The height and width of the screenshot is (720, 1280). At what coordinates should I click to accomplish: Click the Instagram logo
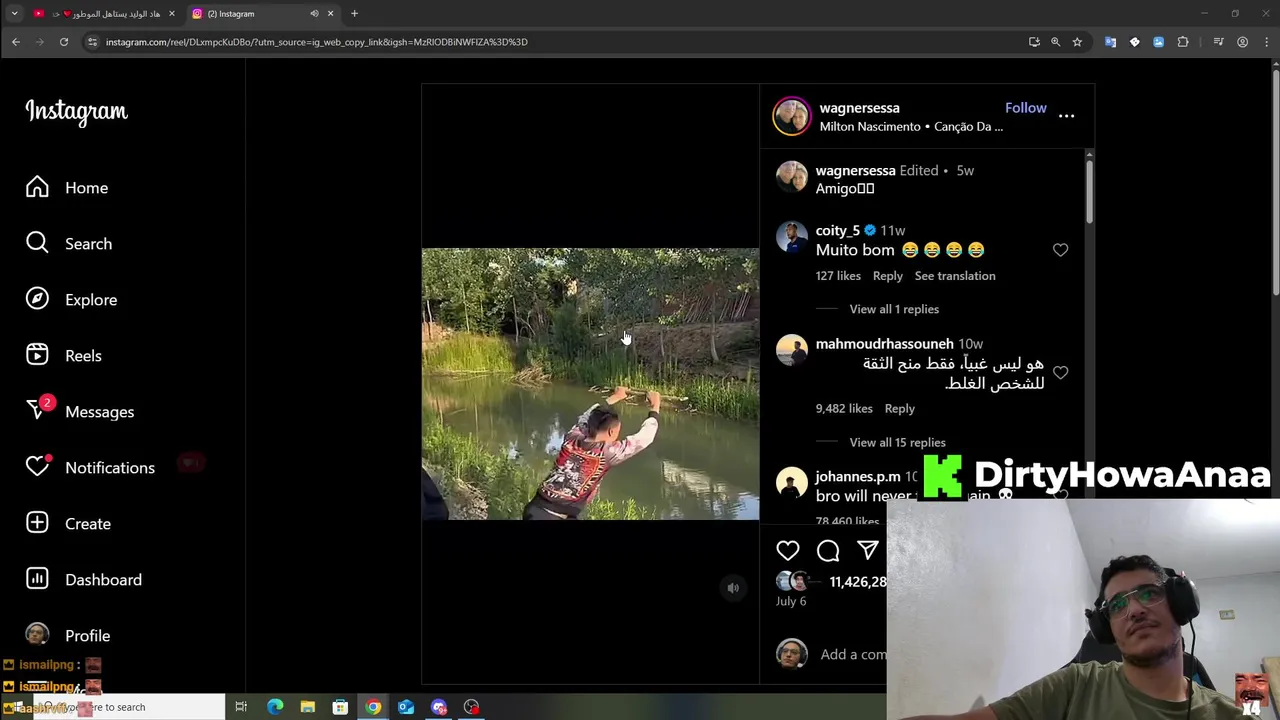[x=77, y=111]
